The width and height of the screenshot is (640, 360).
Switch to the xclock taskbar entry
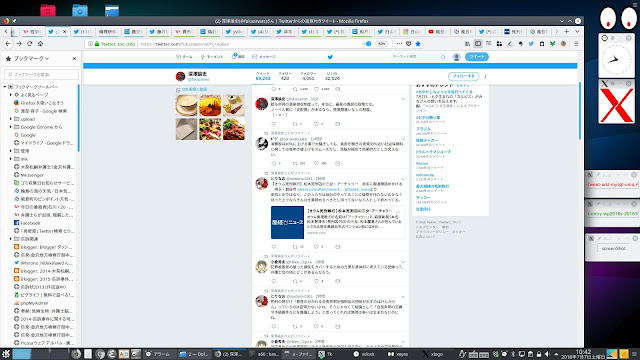[x=364, y=354]
